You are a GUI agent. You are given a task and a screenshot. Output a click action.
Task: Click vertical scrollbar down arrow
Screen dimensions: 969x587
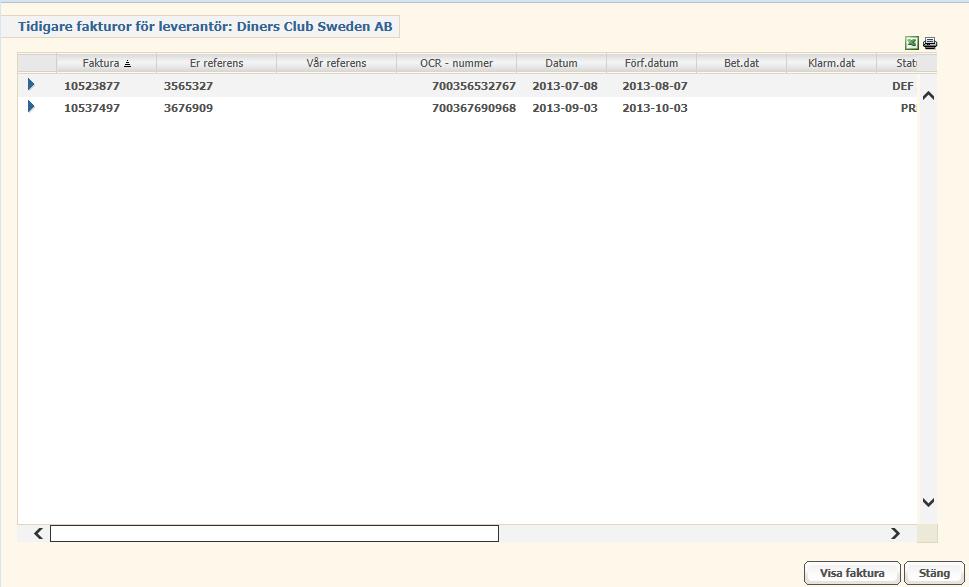(928, 502)
